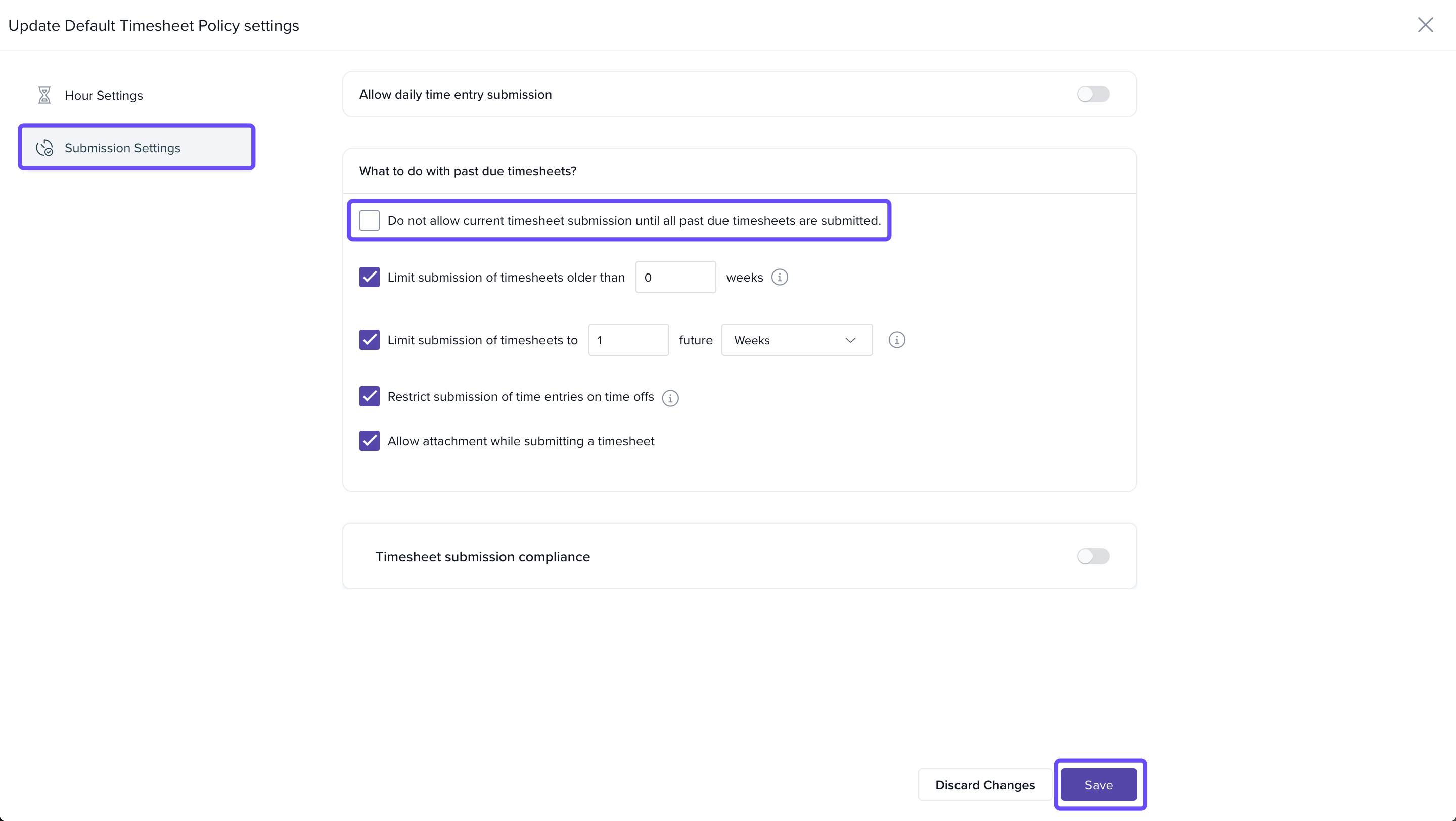The width and height of the screenshot is (1456, 821).
Task: Uncheck Limit submission to future timesheets
Action: click(370, 340)
